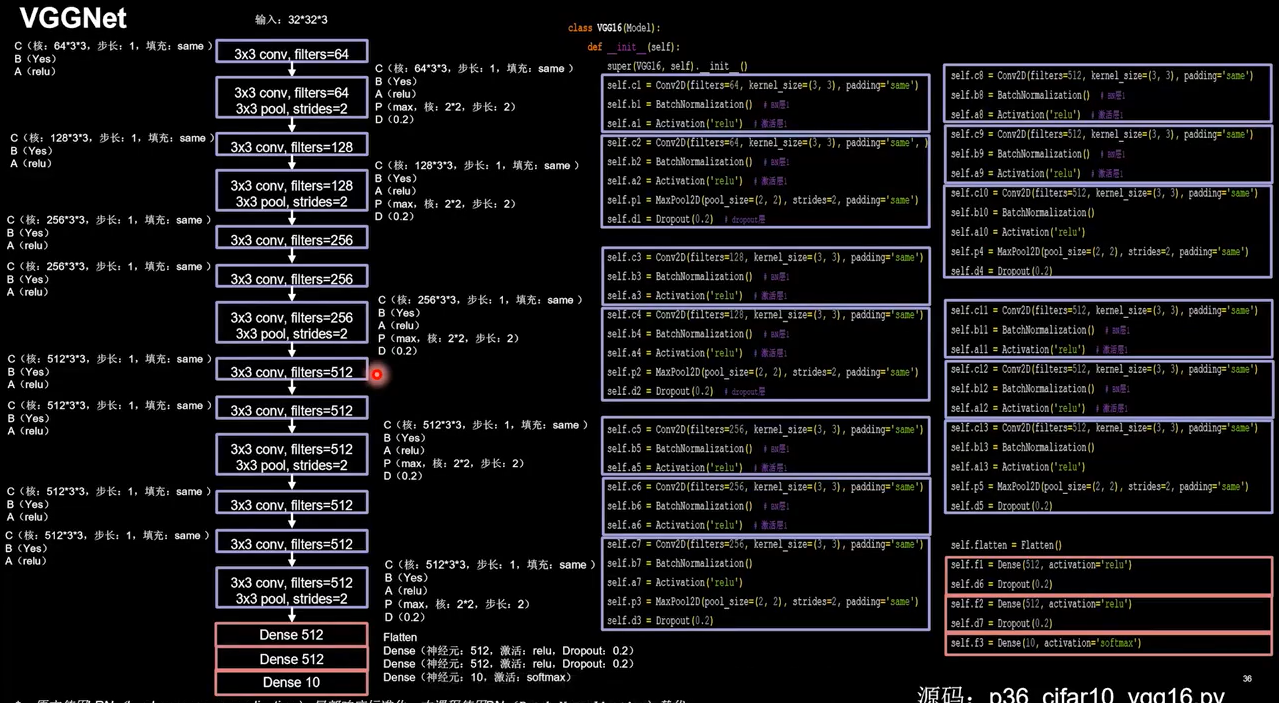
Task: Click the self.p4 MaxPool2D code line
Action: (1099, 252)
